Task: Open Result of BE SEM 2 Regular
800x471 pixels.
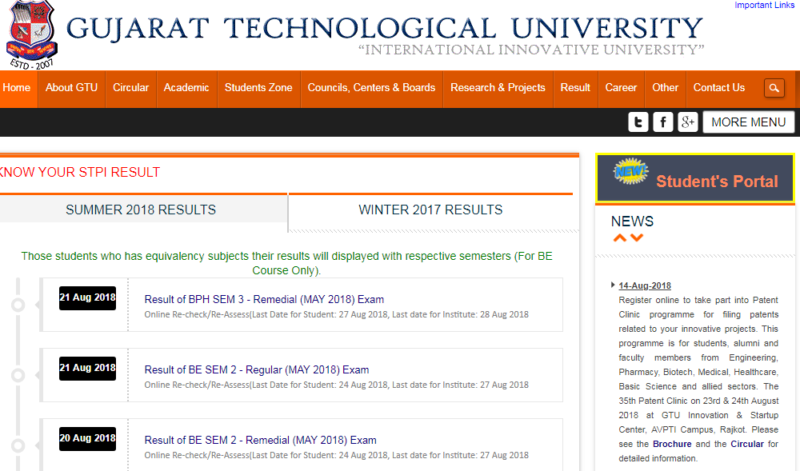Action: [256, 370]
